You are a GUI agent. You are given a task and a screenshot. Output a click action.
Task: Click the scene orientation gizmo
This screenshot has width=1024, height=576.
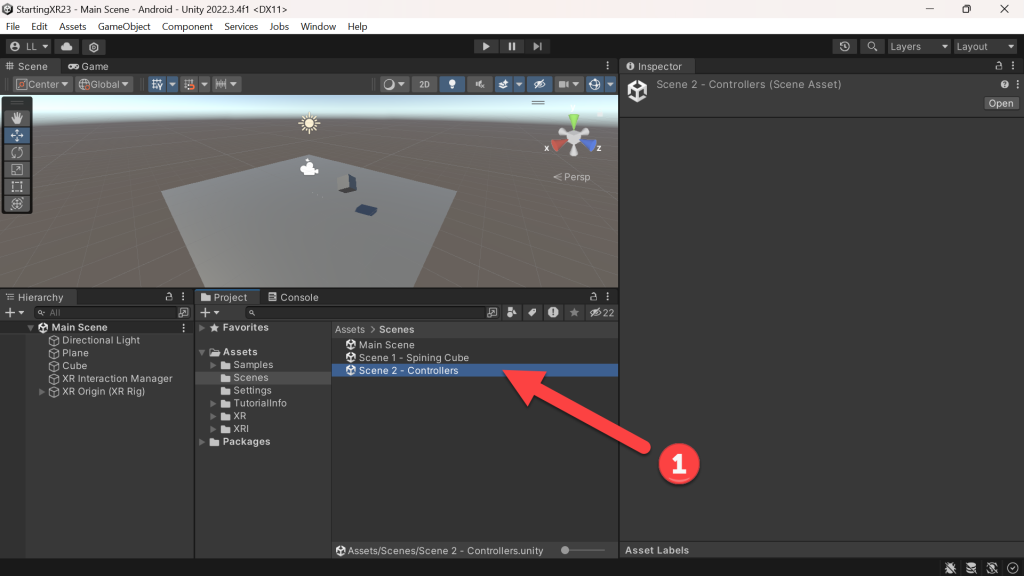[x=573, y=138]
